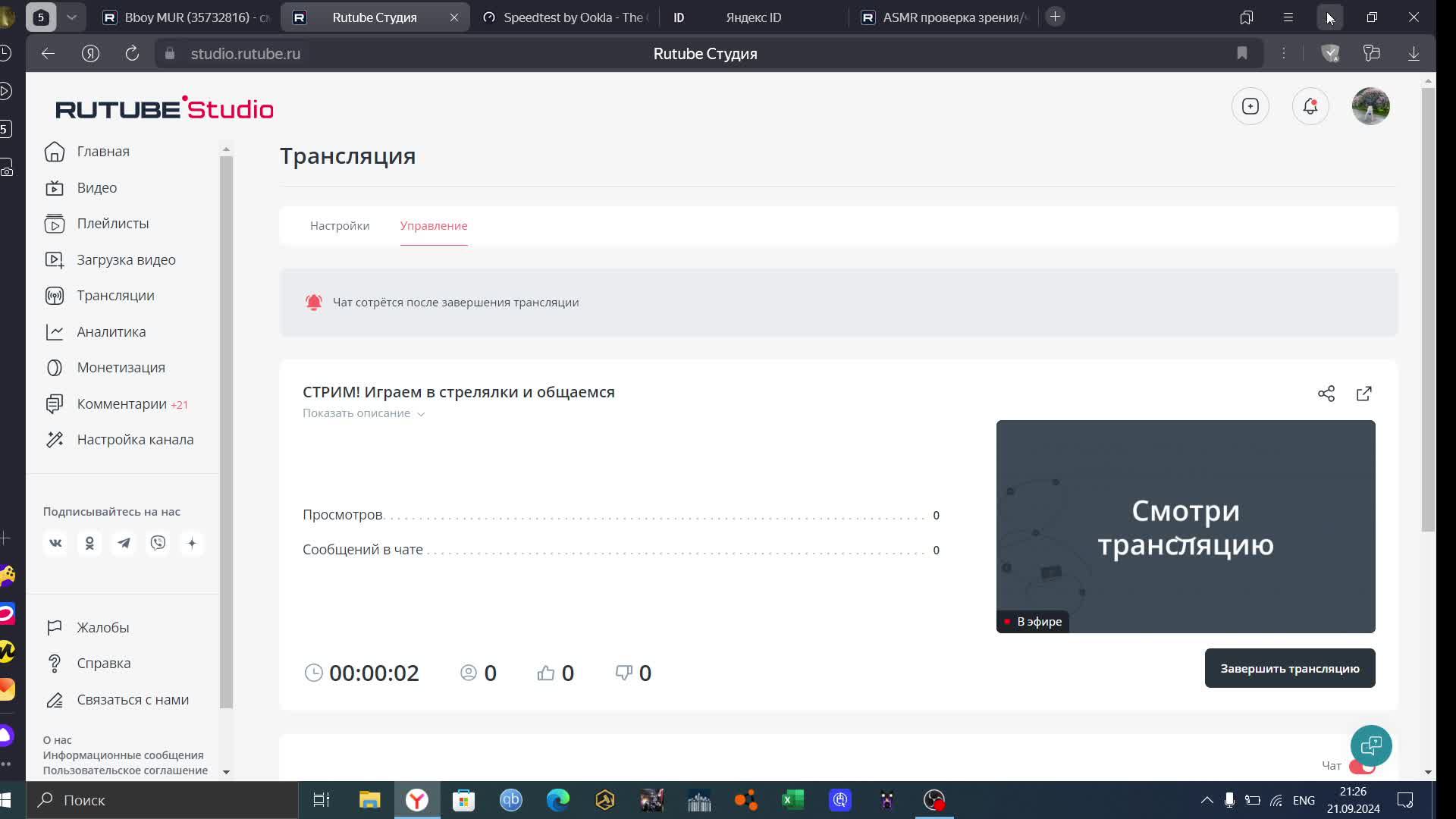Open the Главная home icon in sidebar
Viewport: 1456px width, 819px height.
click(x=55, y=152)
